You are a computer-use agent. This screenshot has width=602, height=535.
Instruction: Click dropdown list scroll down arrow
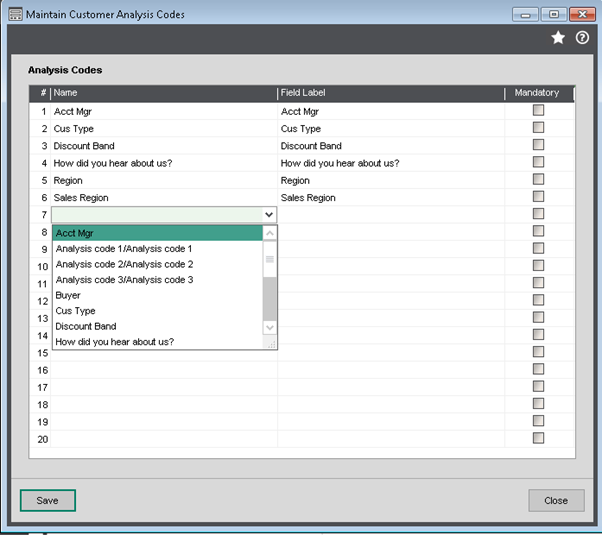point(270,327)
